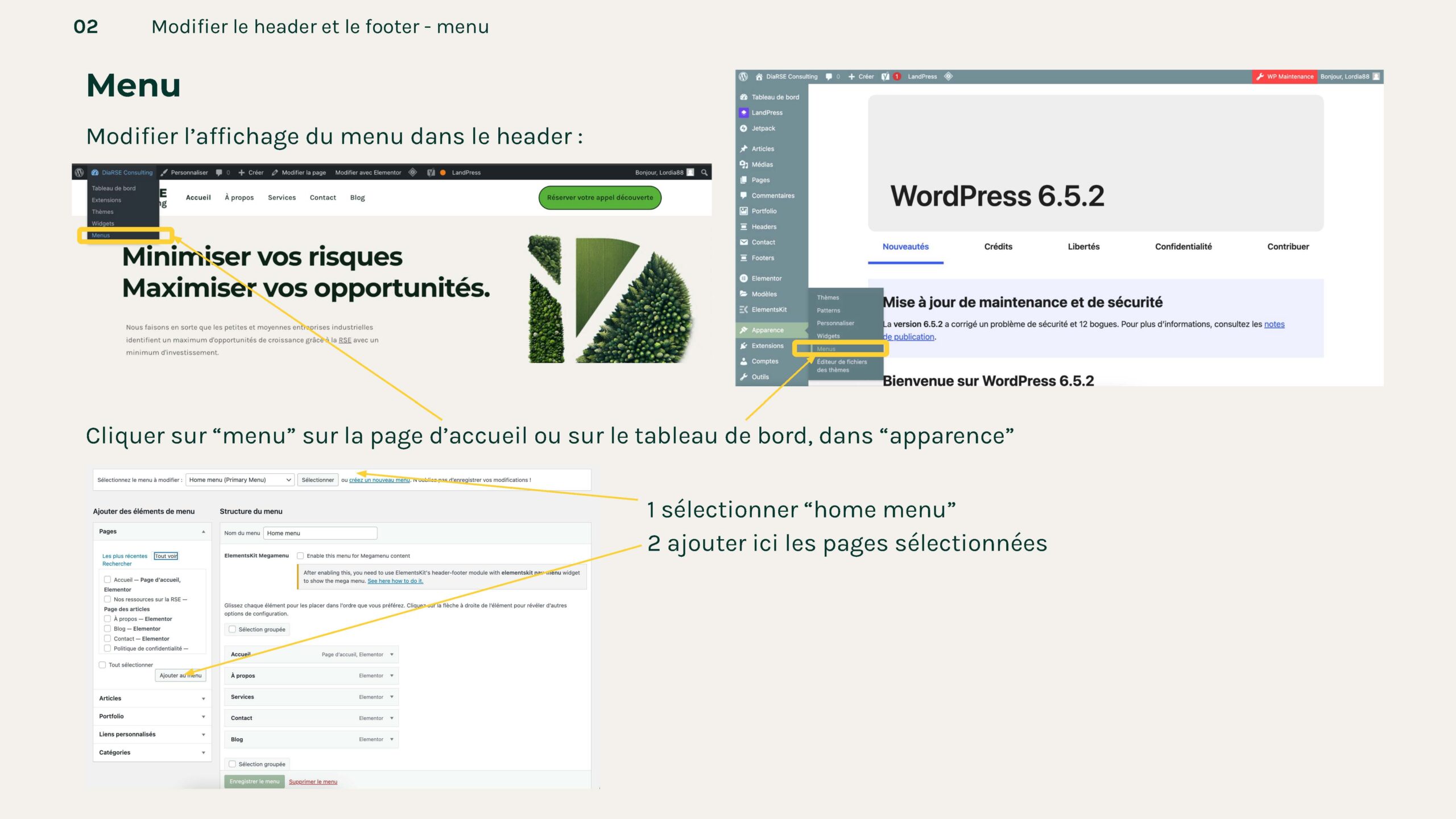1456x819 pixels.
Task: Click the Supprimer le menu link
Action: pyautogui.click(x=313, y=782)
